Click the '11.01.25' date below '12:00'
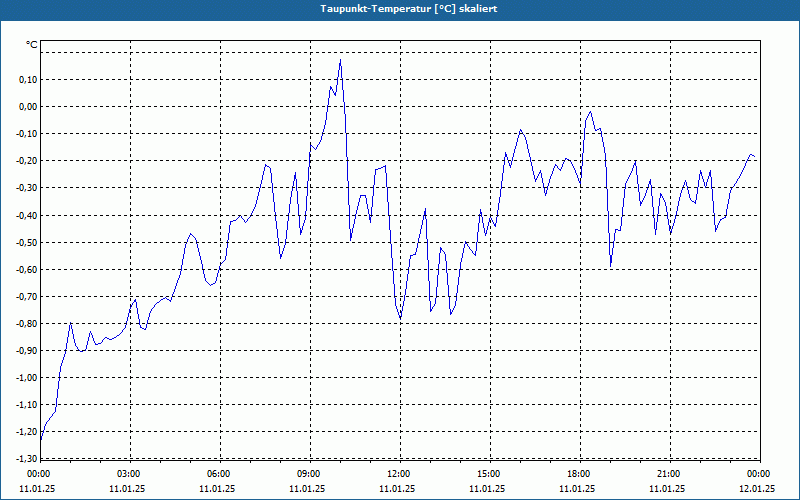This screenshot has width=800, height=500. [397, 488]
